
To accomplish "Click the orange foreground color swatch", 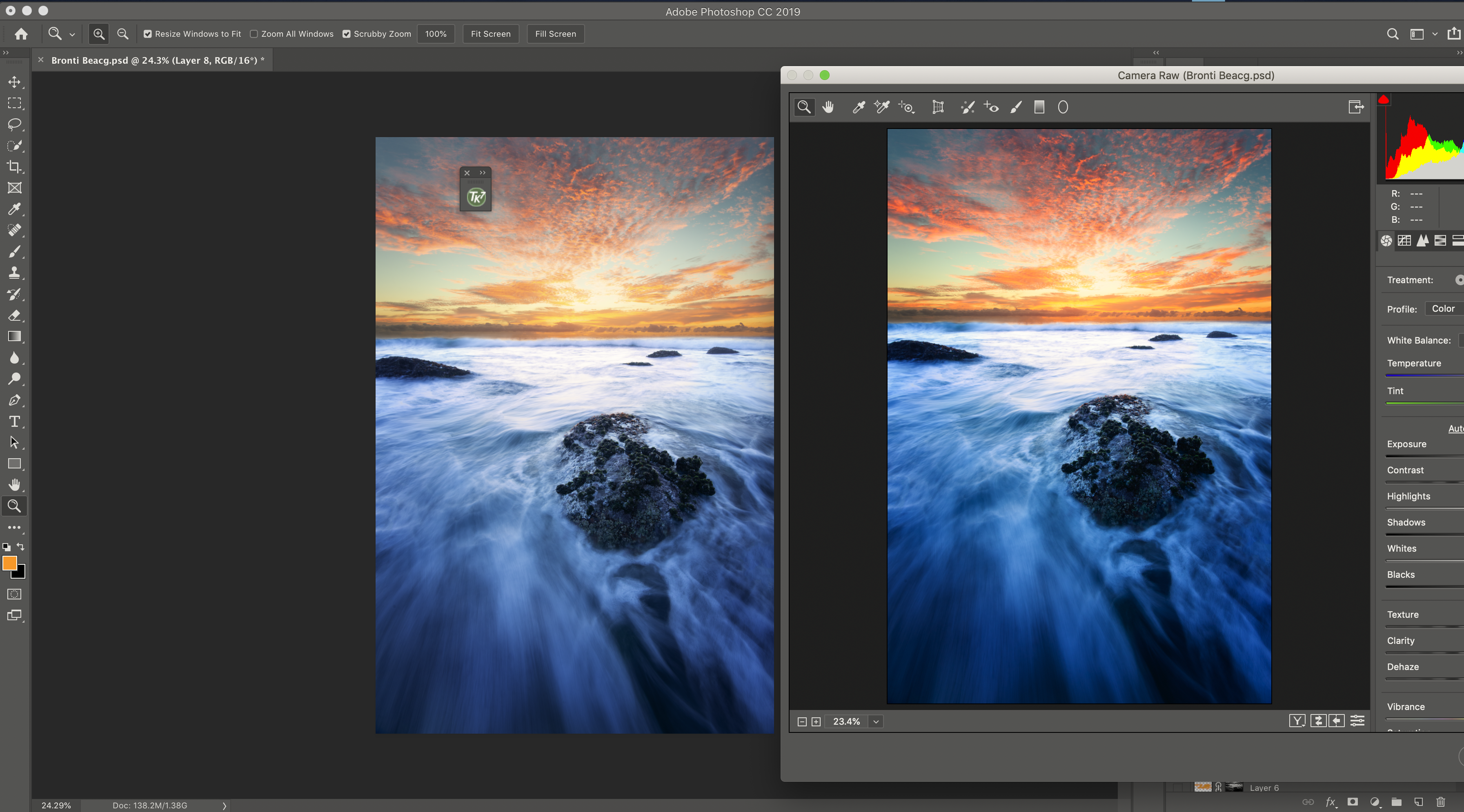I will click(x=10, y=563).
